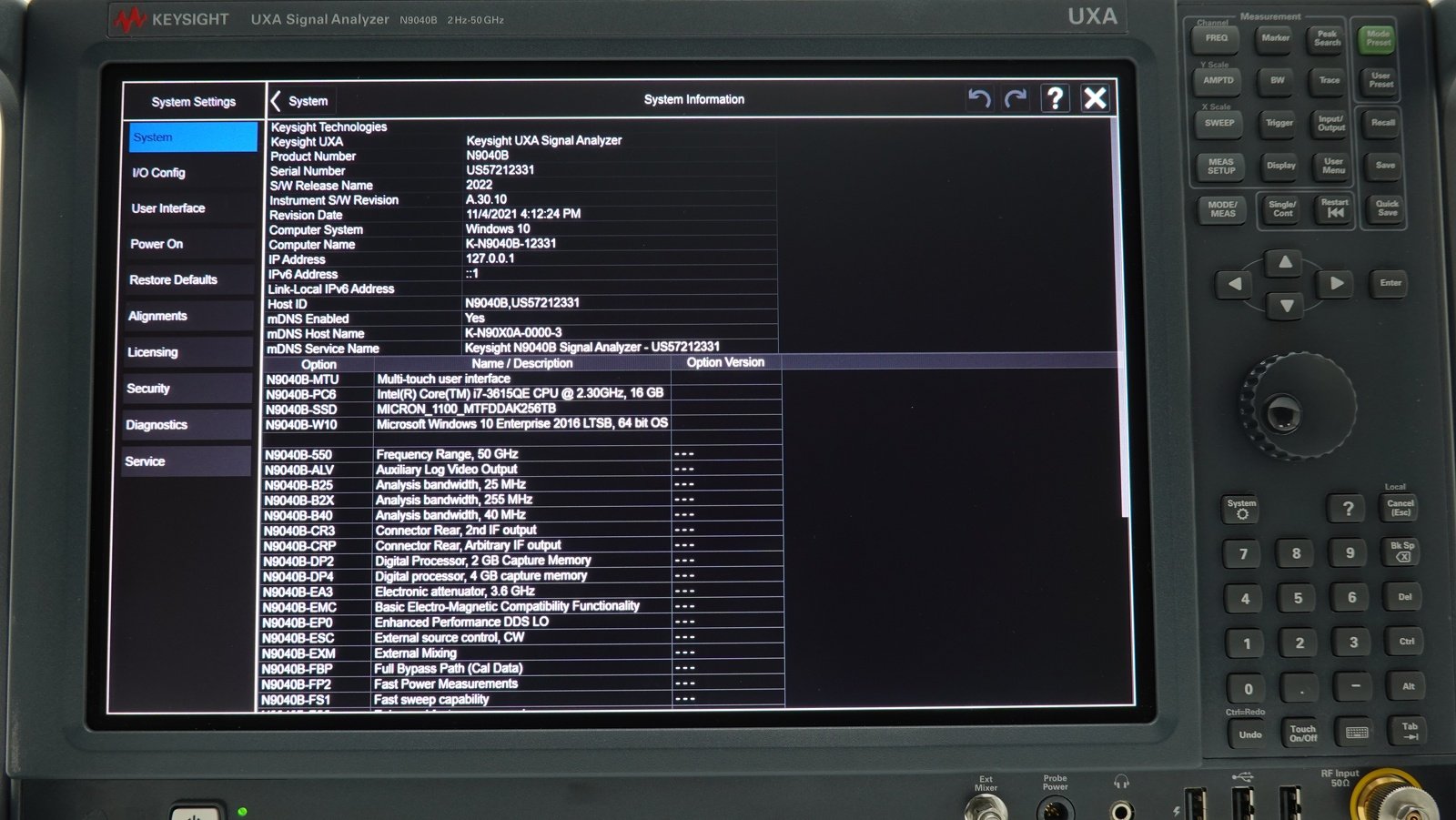The image size is (1456, 820).
Task: Open the on-screen help question mark
Action: pyautogui.click(x=1055, y=98)
